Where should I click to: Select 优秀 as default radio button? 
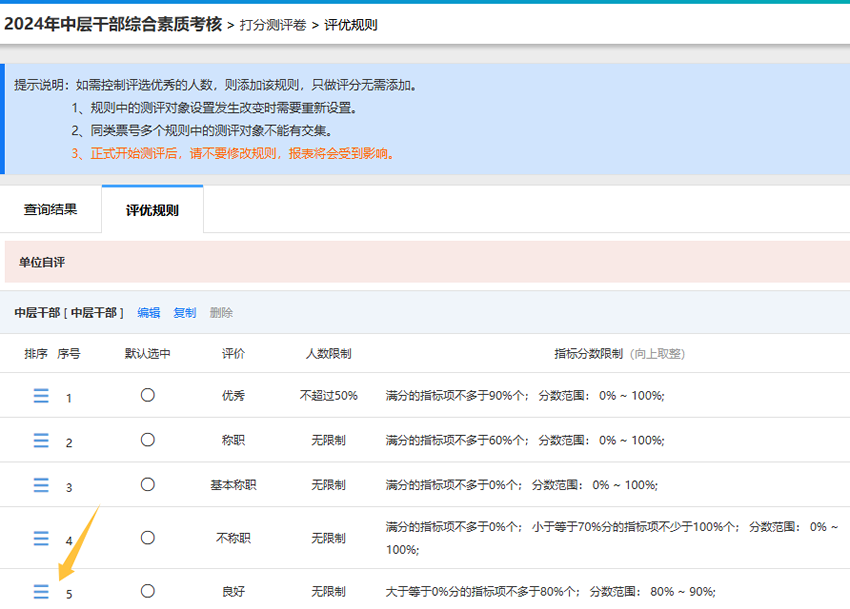pos(147,395)
